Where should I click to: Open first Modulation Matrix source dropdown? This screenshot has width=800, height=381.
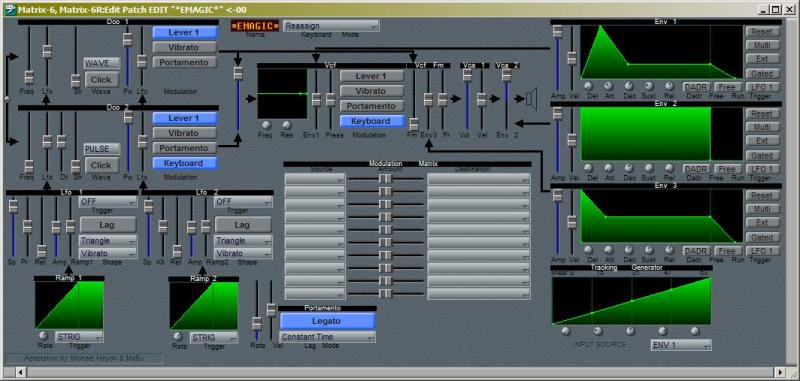(x=315, y=179)
